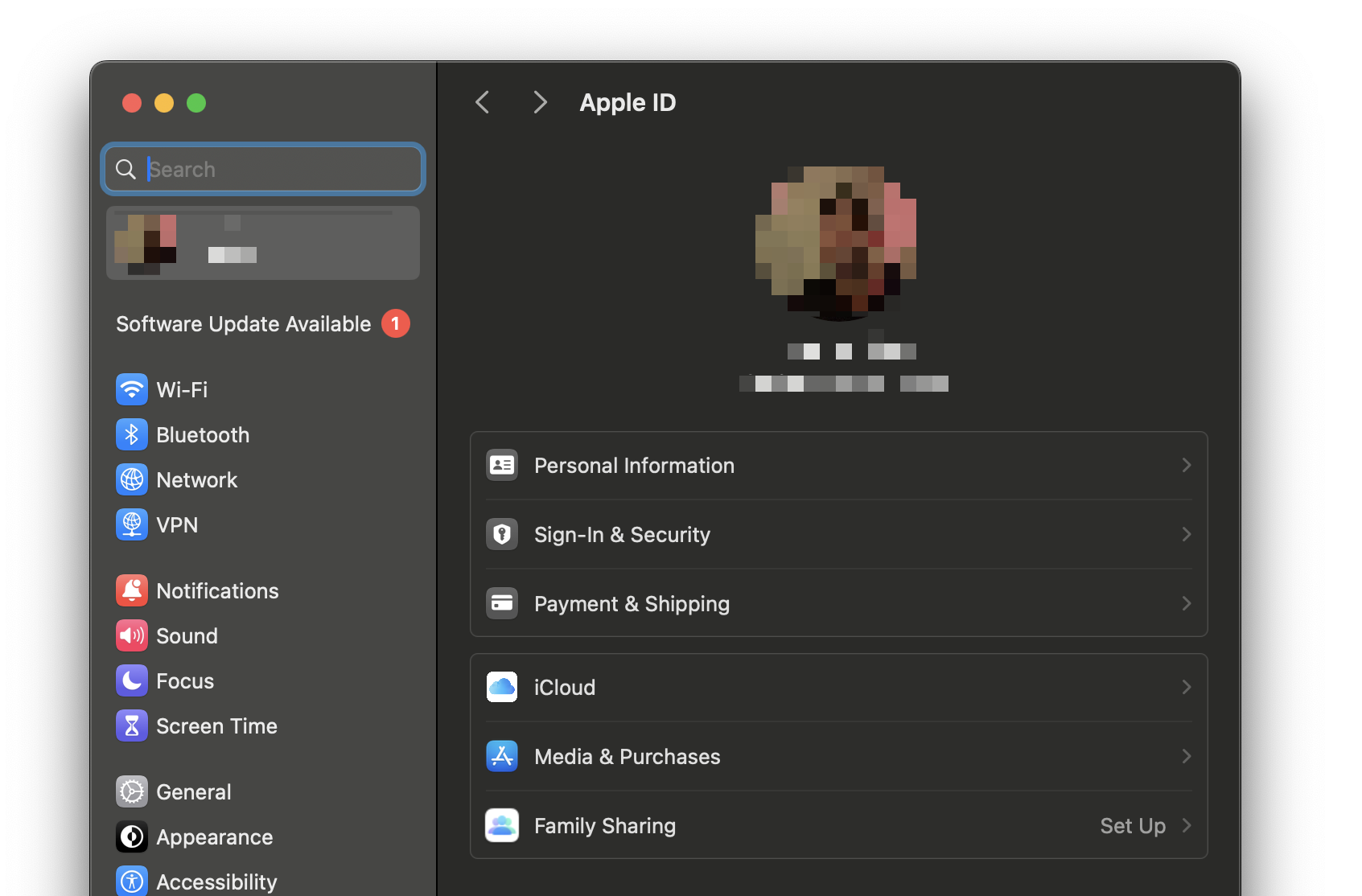Image resolution: width=1362 pixels, height=896 pixels.
Task: Click the Bluetooth icon in sidebar
Action: 132,435
